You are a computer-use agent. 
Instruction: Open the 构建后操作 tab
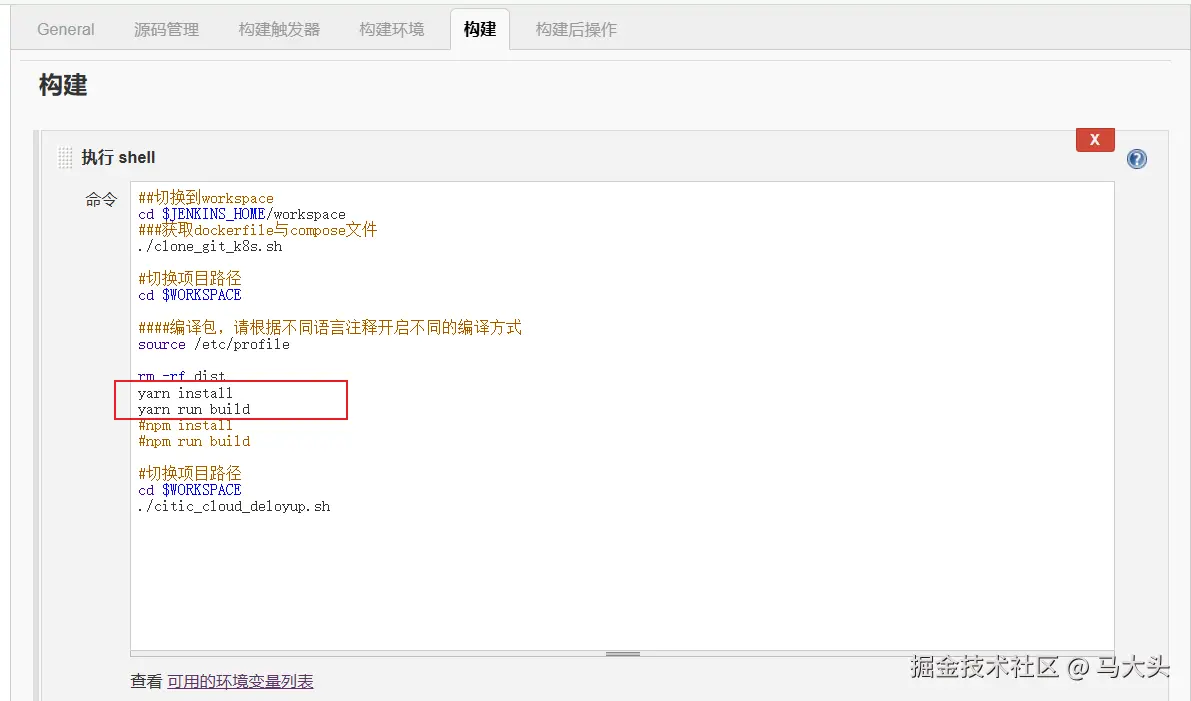pos(575,29)
